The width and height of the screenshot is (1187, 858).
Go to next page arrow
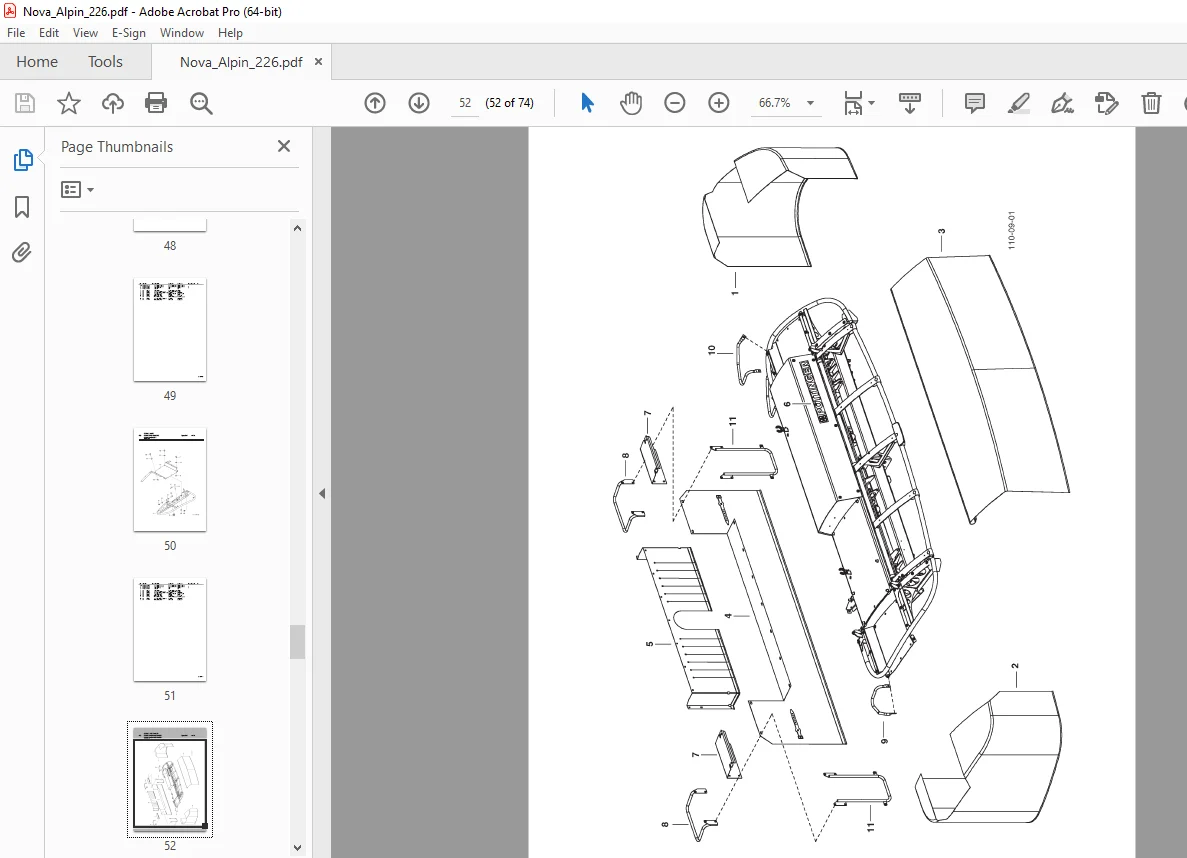[x=419, y=103]
